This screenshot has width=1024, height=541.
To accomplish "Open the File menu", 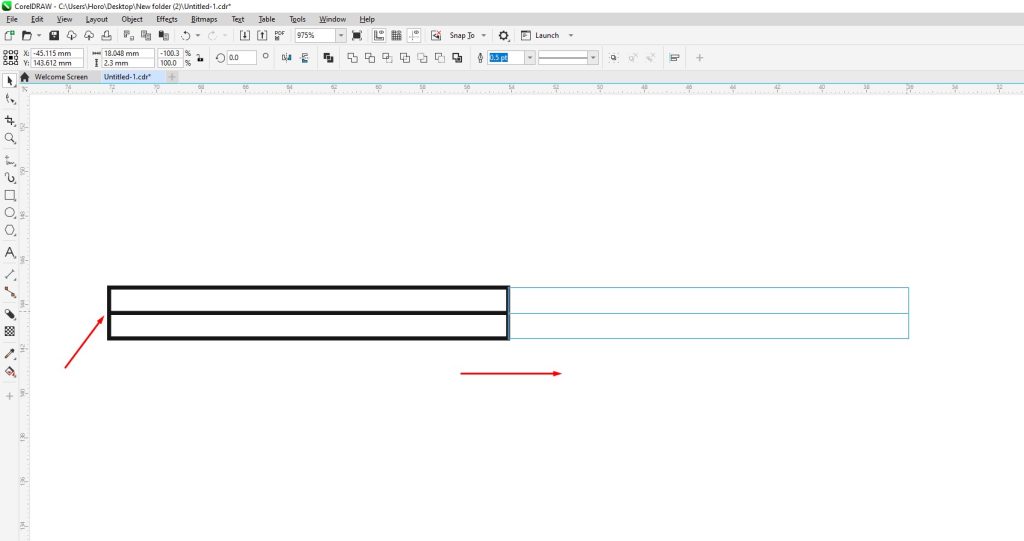I will [12, 19].
